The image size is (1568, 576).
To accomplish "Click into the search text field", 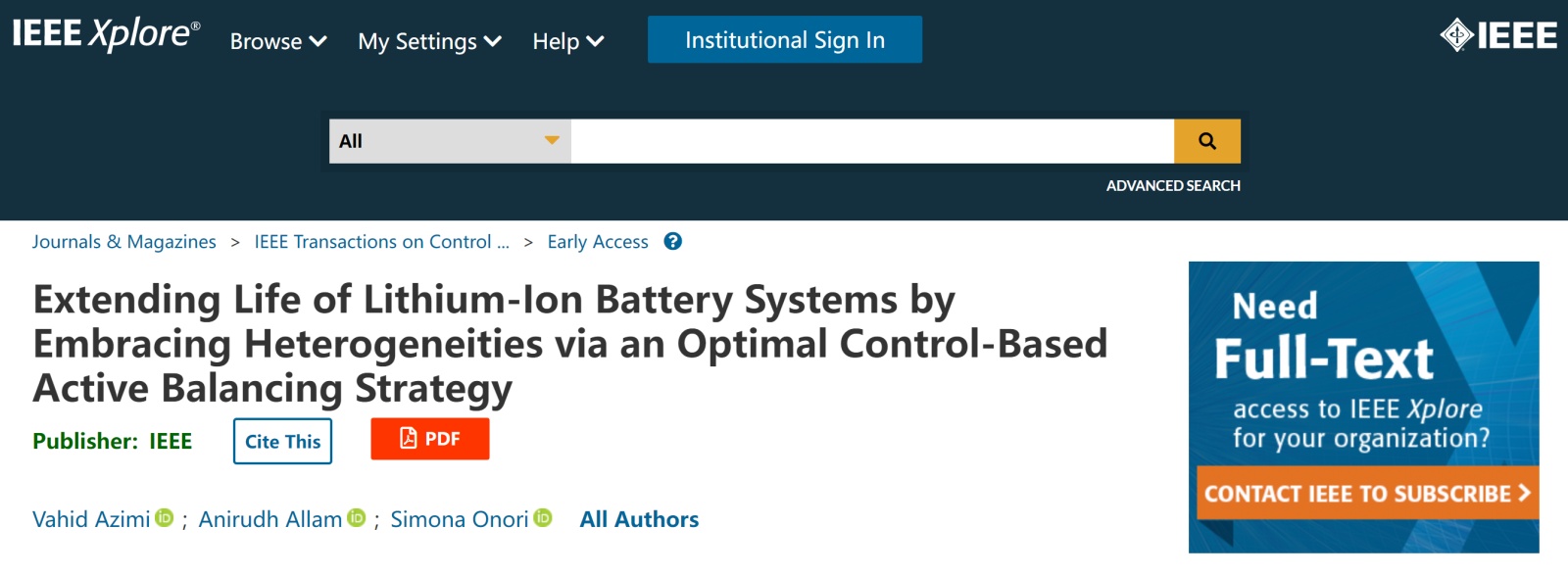I will click(x=872, y=141).
